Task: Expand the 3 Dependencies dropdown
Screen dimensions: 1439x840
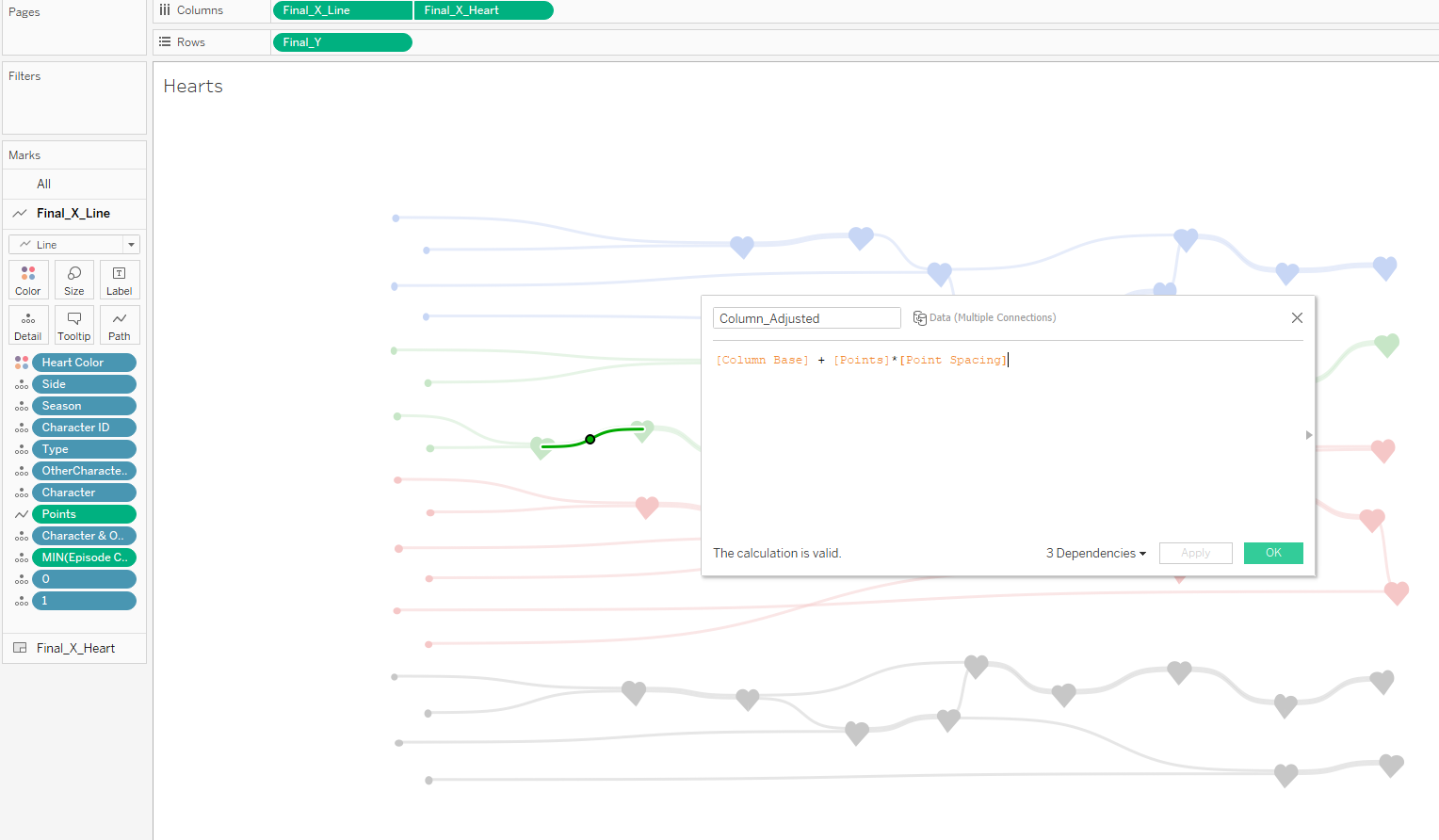Action: [x=1096, y=554]
